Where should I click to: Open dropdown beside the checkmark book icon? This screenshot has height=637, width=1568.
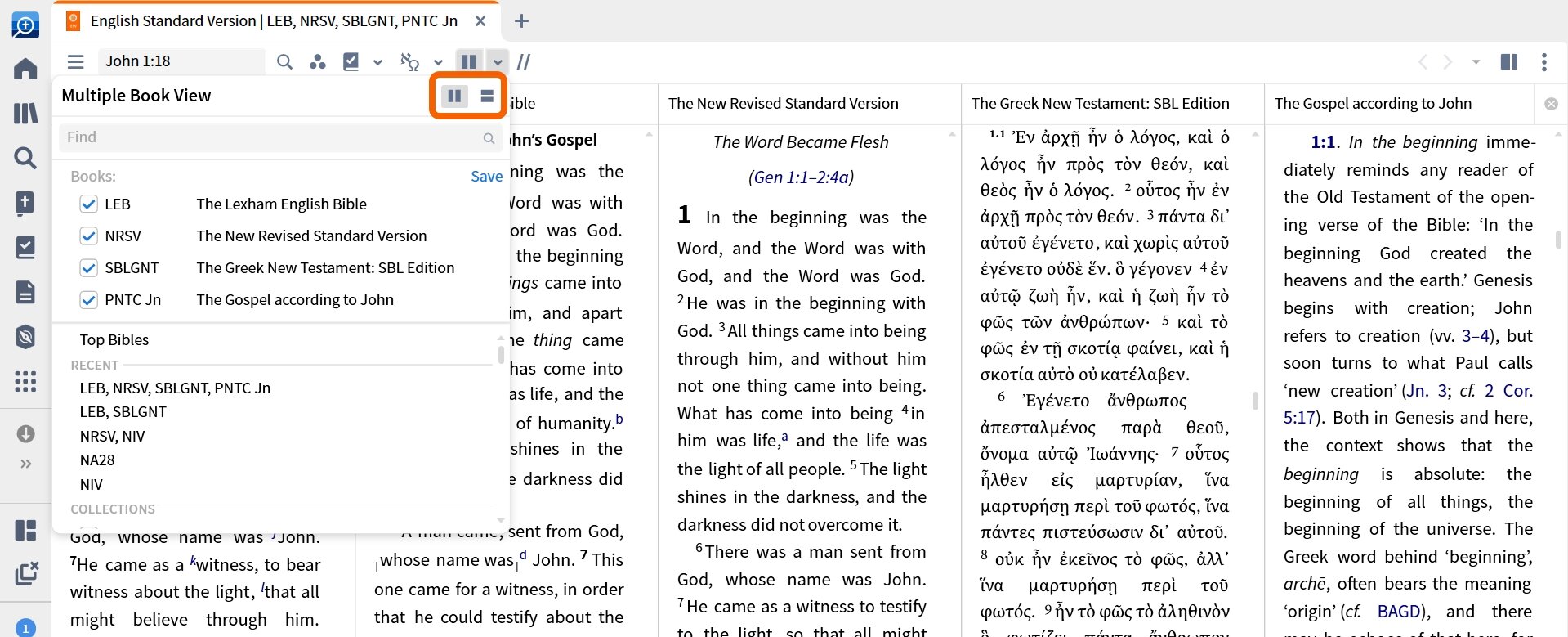point(377,62)
